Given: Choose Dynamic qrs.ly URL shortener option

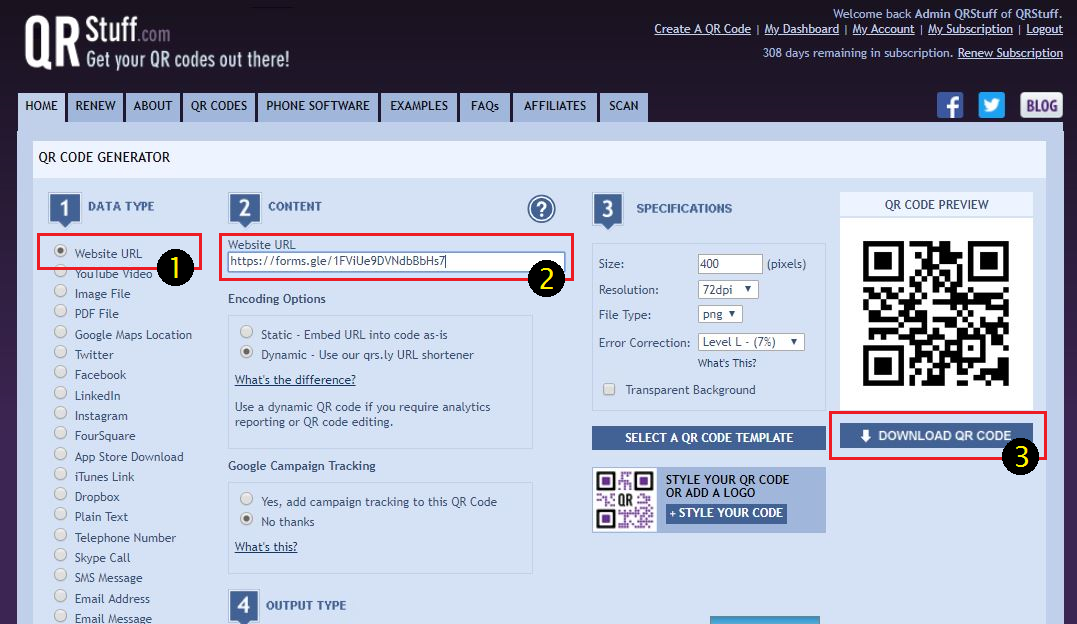Looking at the screenshot, I should pos(247,352).
